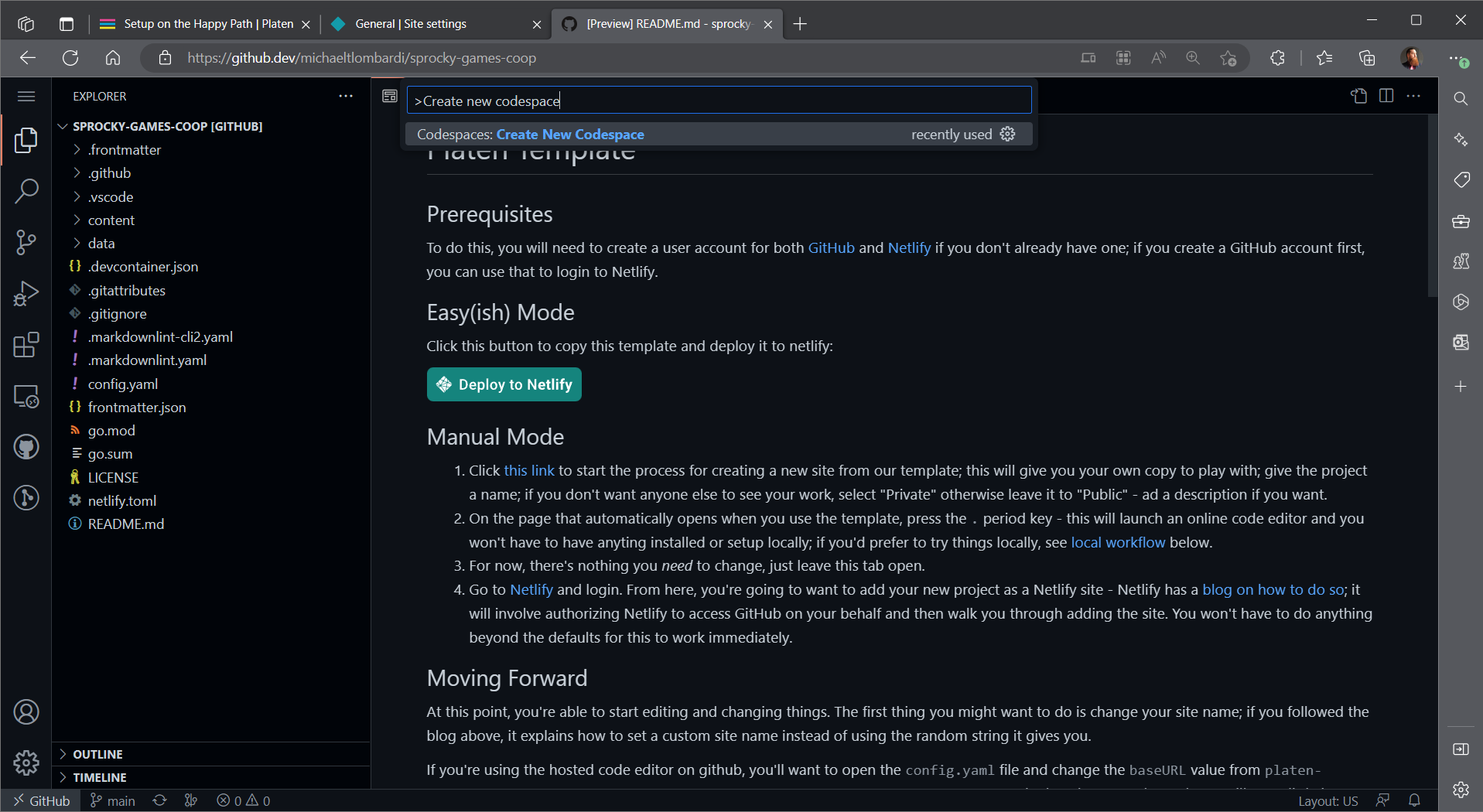Toggle split editor right
The width and height of the screenshot is (1483, 812).
1386,96
